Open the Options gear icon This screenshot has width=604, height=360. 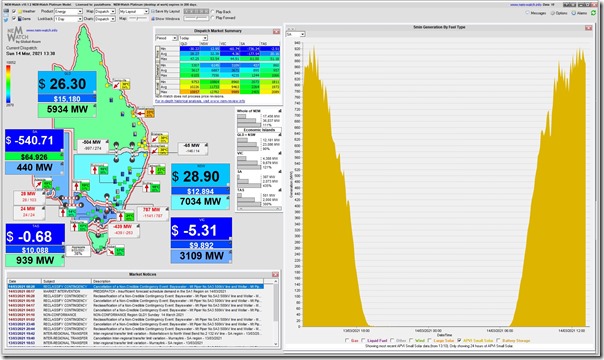[553, 13]
